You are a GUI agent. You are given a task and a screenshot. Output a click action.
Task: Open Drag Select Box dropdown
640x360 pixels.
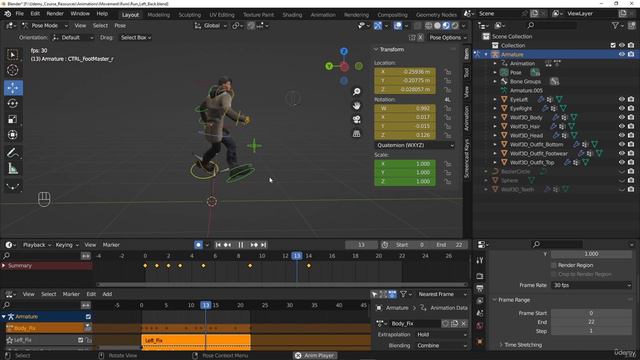[136, 38]
